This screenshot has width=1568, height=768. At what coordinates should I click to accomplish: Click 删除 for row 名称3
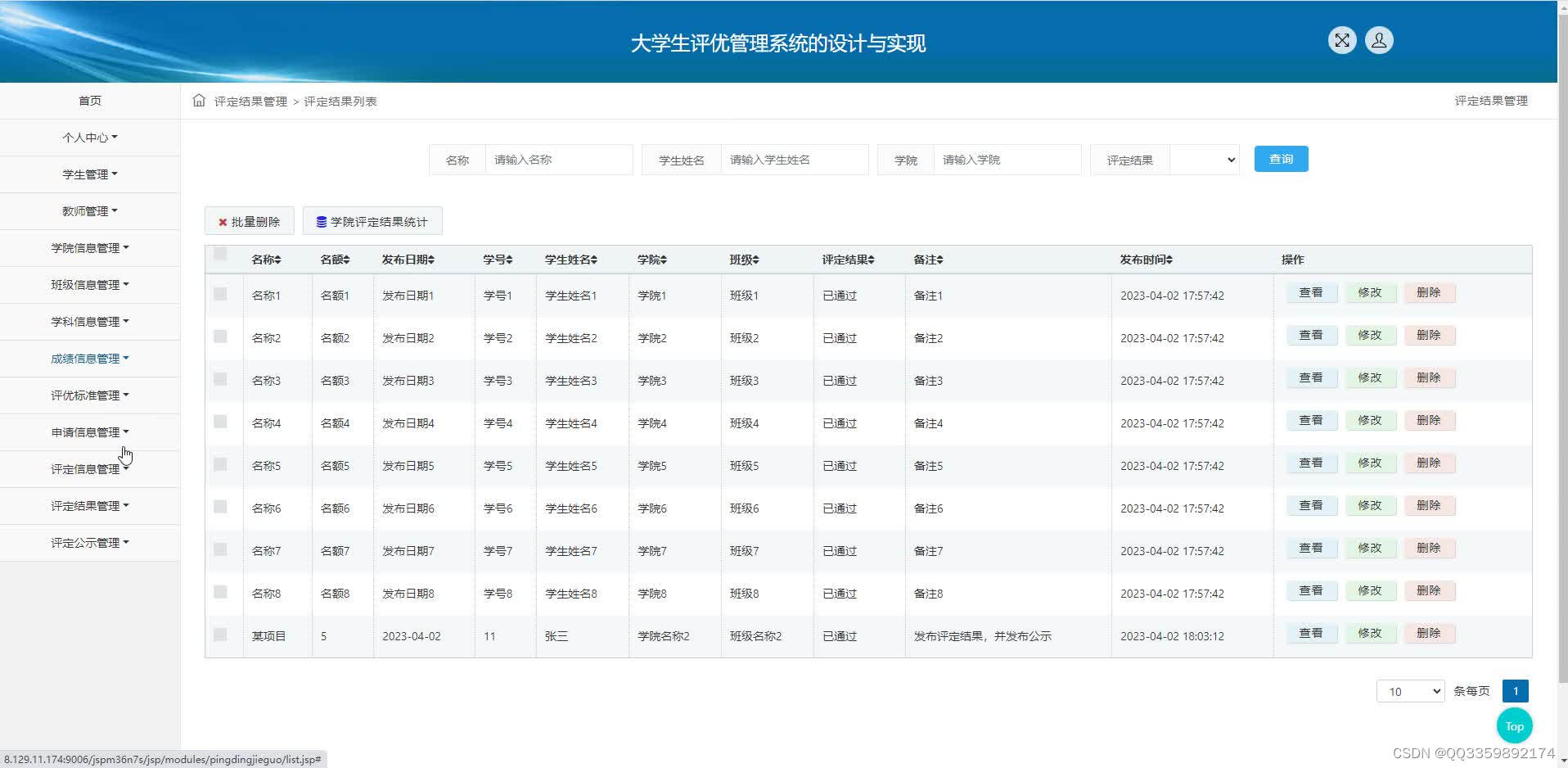point(1429,377)
